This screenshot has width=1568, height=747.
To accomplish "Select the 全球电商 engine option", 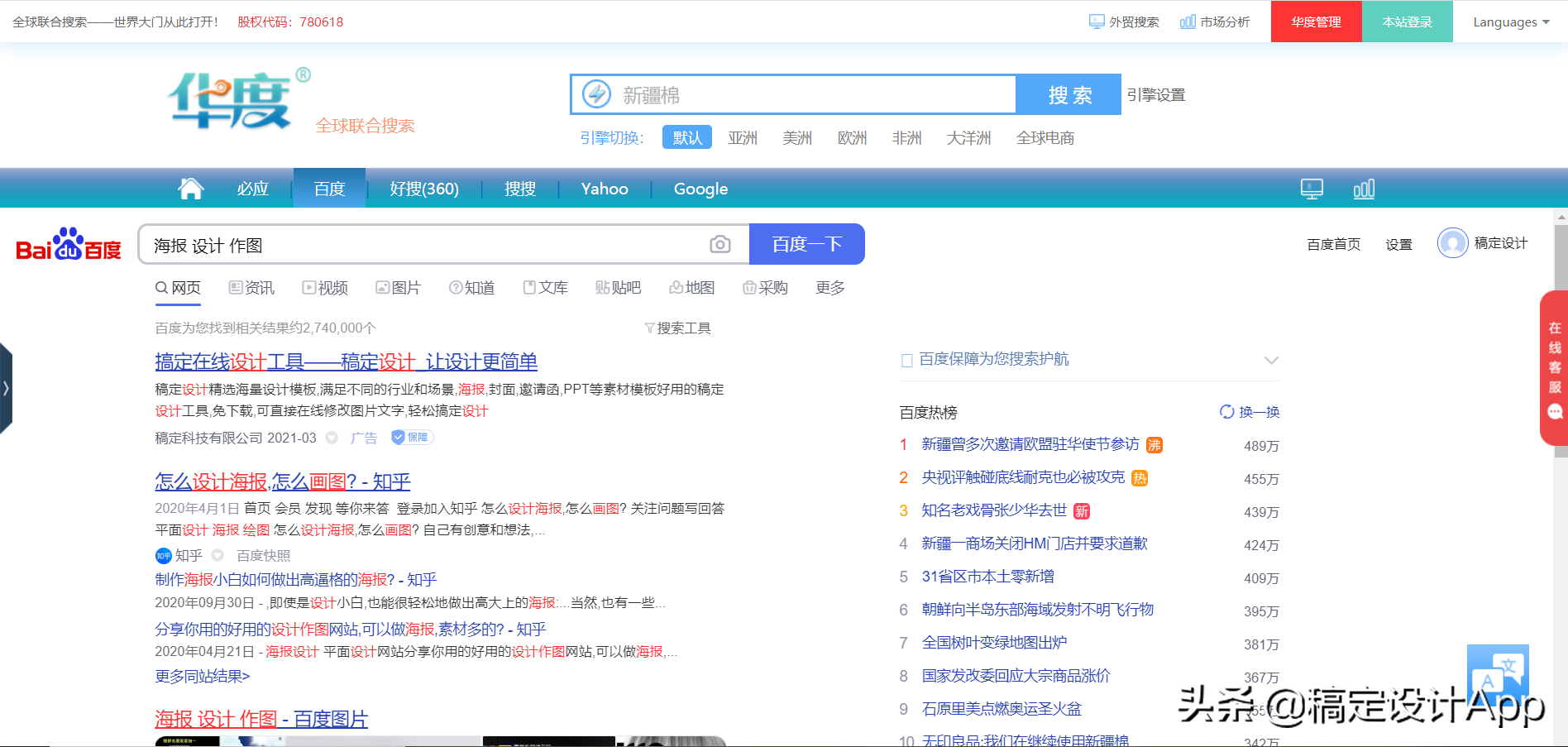I will [1045, 138].
